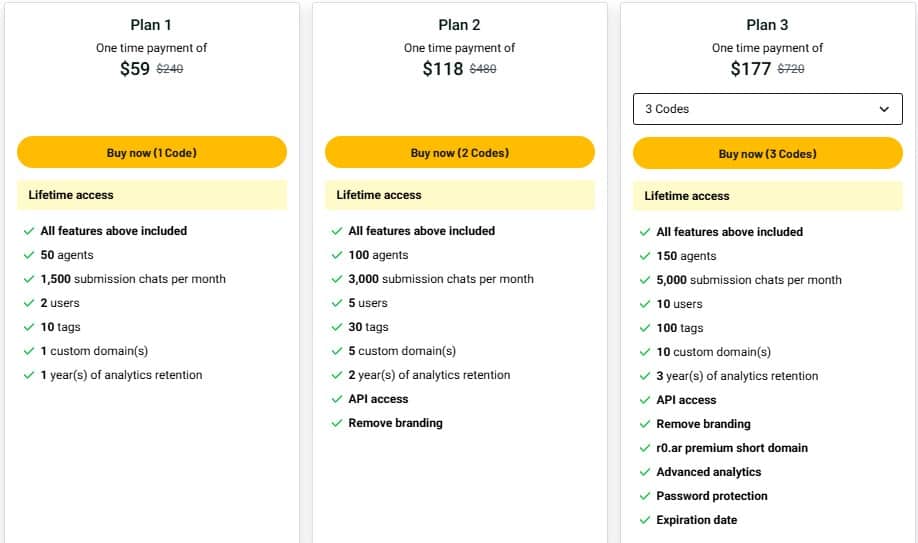This screenshot has height=543, width=918.
Task: Click checkmark next to 1,500 submission chats
Action: (29, 279)
